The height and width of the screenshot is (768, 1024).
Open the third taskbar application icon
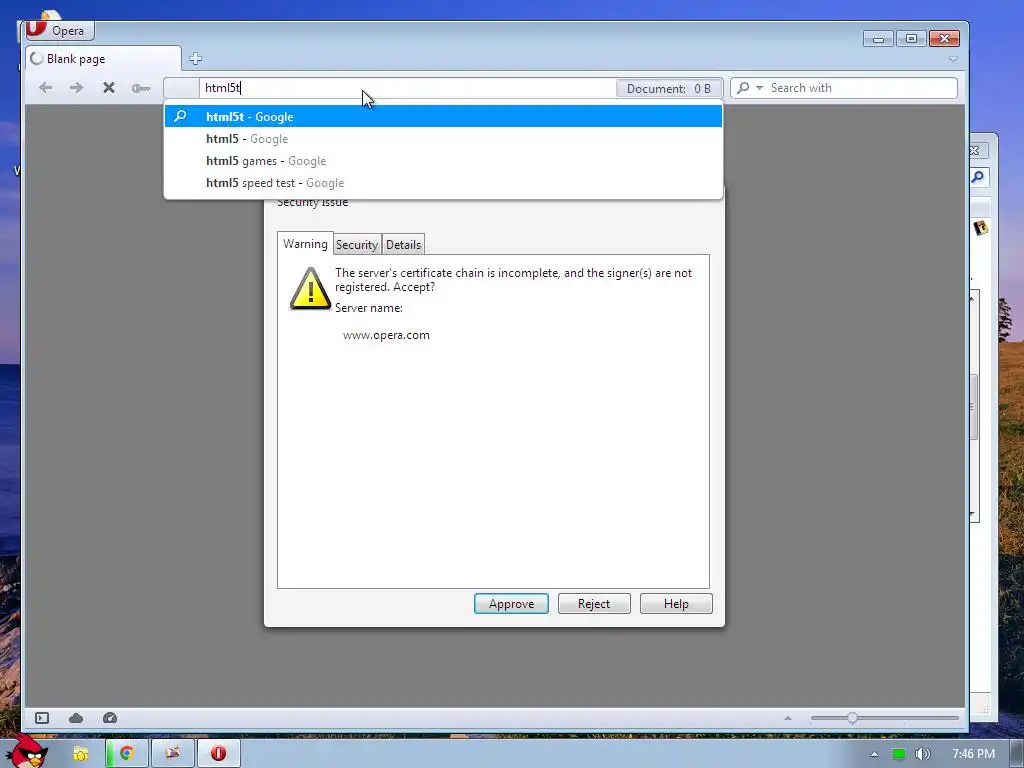172,754
